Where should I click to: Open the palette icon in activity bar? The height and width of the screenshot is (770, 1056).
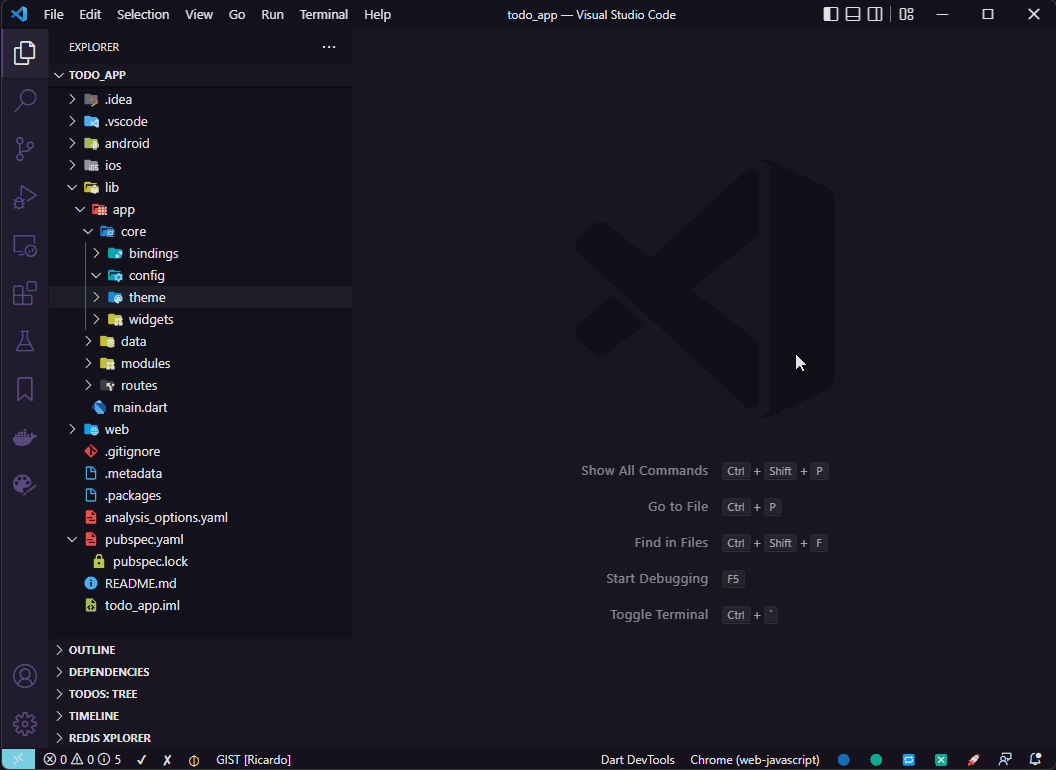point(24,484)
